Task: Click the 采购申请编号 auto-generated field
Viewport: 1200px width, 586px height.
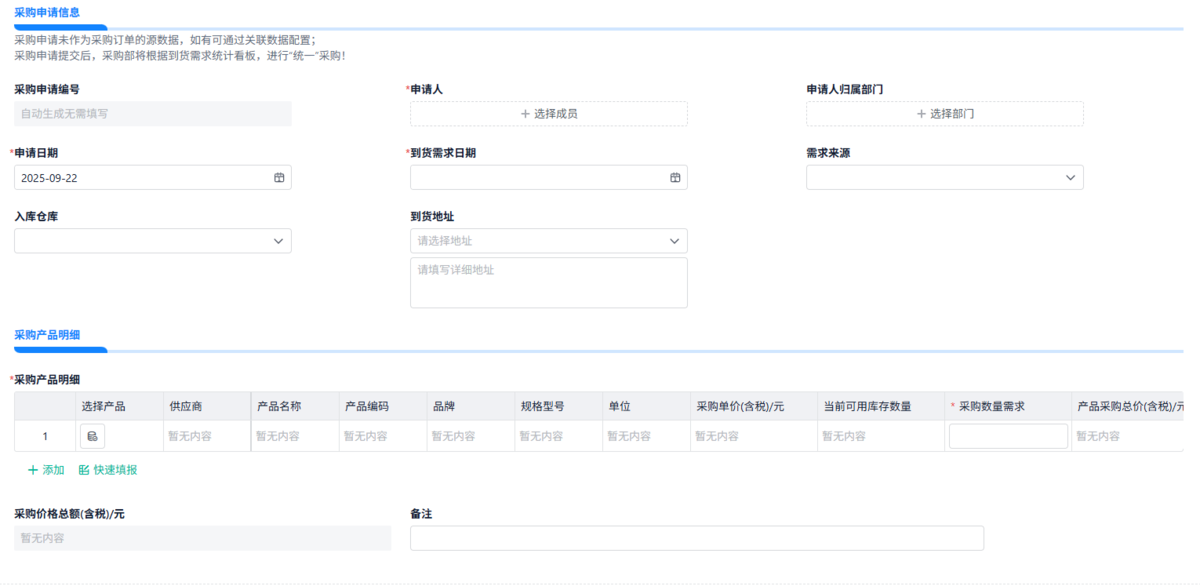Action: click(152, 114)
